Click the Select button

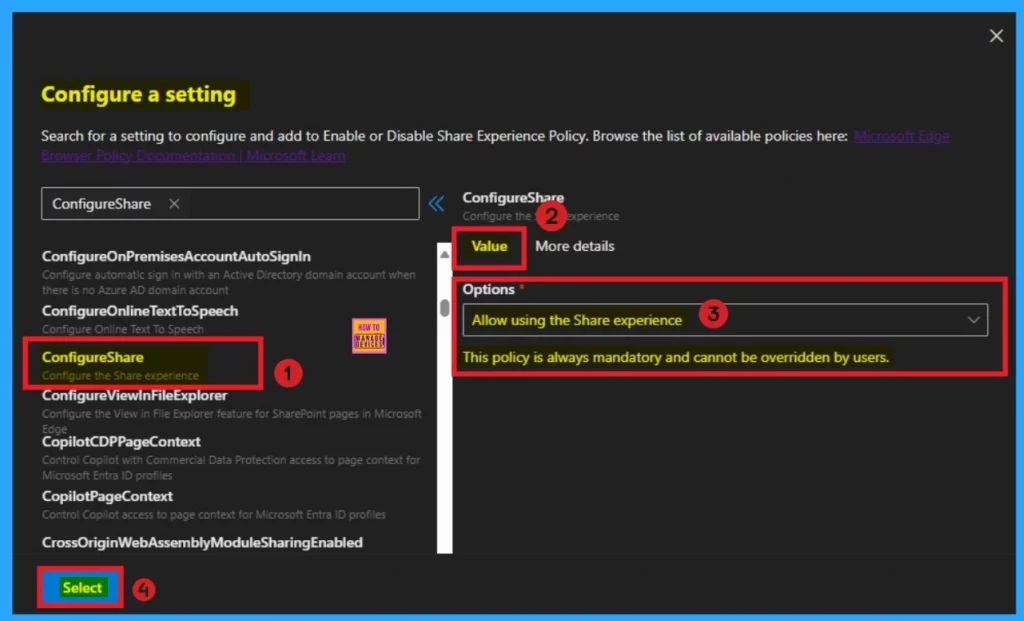pos(82,588)
